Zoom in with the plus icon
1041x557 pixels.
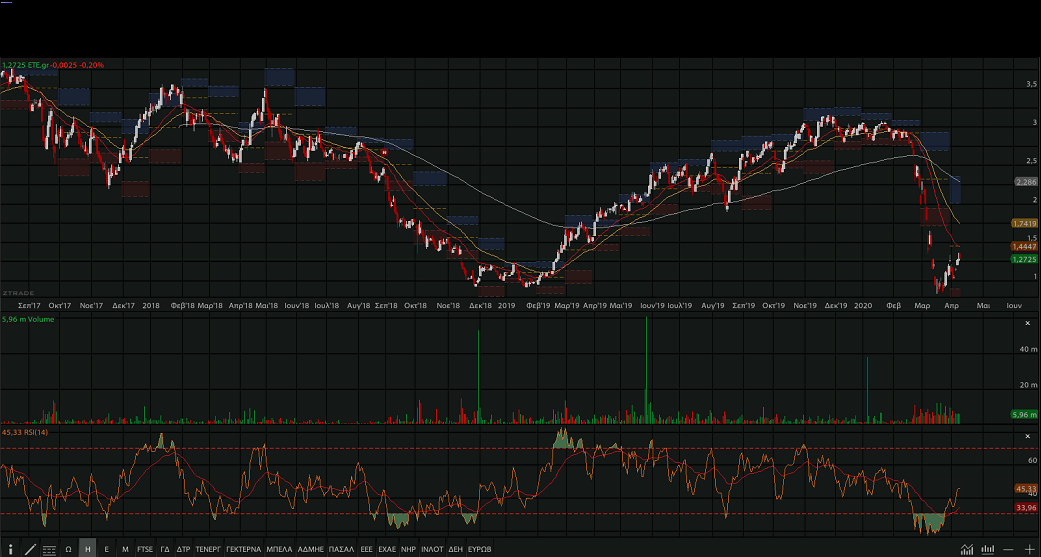[1029, 549]
